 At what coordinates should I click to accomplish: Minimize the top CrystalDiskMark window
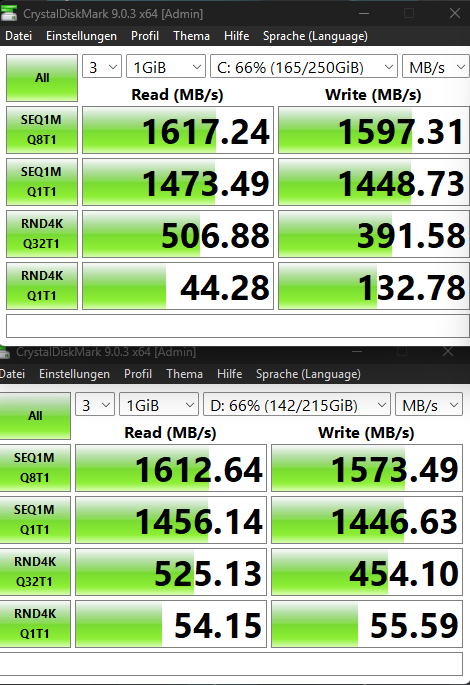pos(364,14)
